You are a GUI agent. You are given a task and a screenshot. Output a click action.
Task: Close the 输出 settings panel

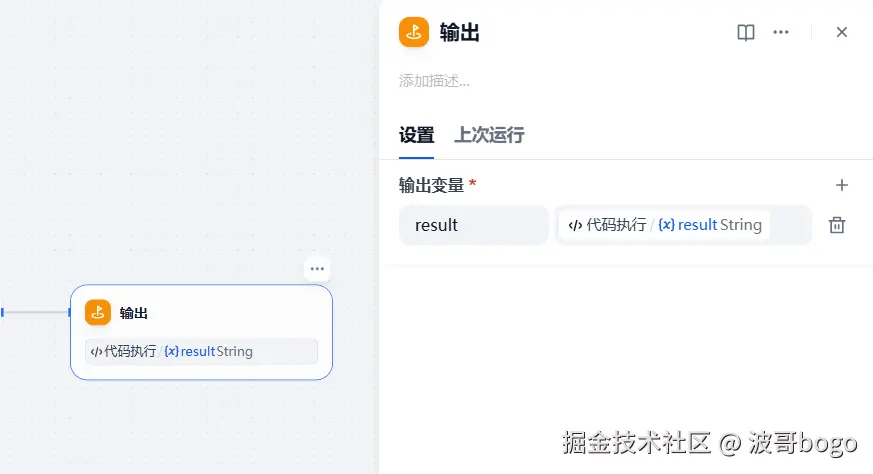[842, 32]
